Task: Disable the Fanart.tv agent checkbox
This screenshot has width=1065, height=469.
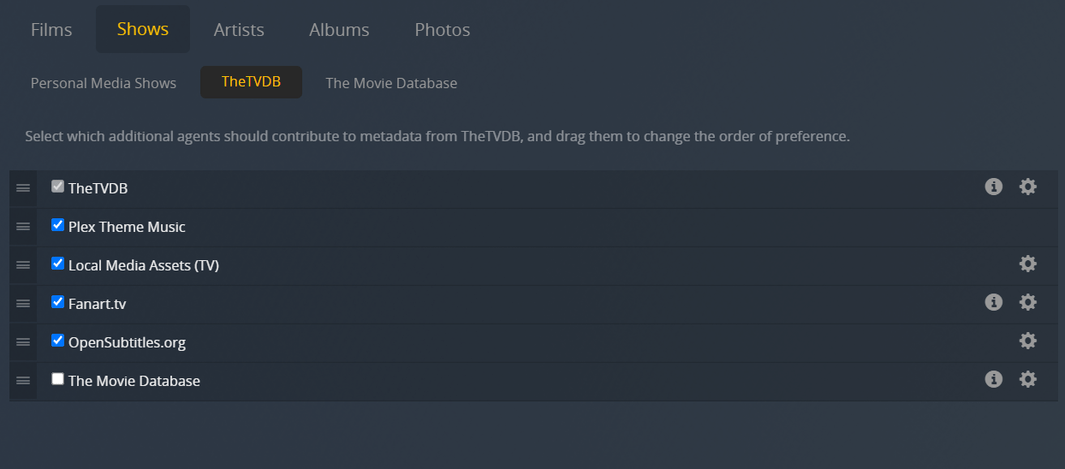Action: point(58,302)
